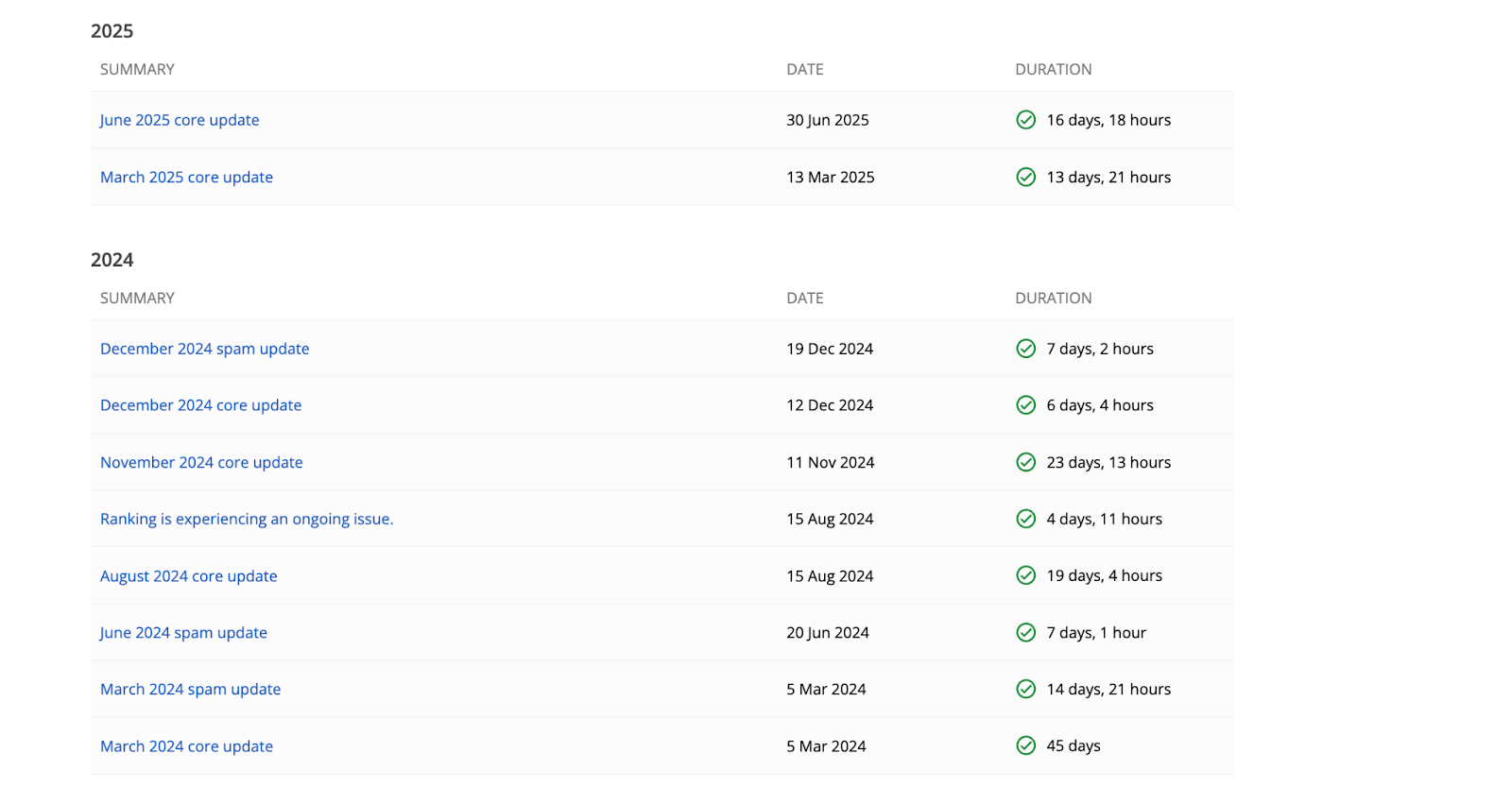The image size is (1512, 804).
Task: Select the 15 Aug 2024 date in Ranking issue row
Action: tap(830, 519)
